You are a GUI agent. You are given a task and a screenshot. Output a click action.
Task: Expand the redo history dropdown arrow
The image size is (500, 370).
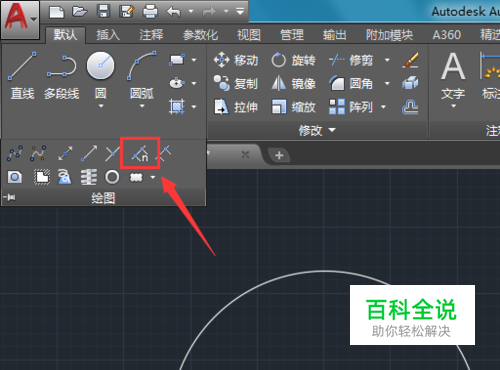(226, 12)
